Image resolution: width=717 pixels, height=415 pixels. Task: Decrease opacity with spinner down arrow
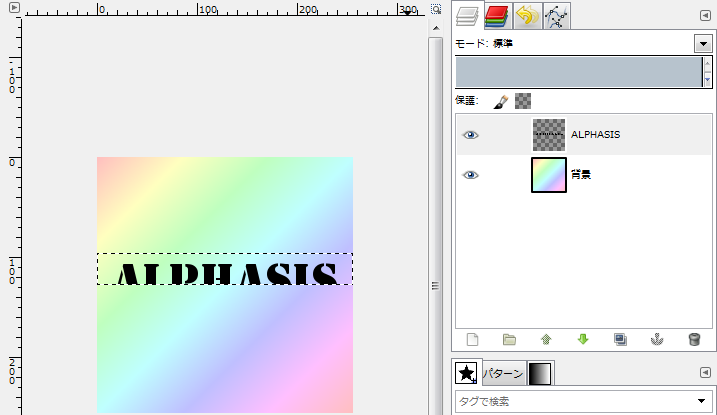point(707,80)
